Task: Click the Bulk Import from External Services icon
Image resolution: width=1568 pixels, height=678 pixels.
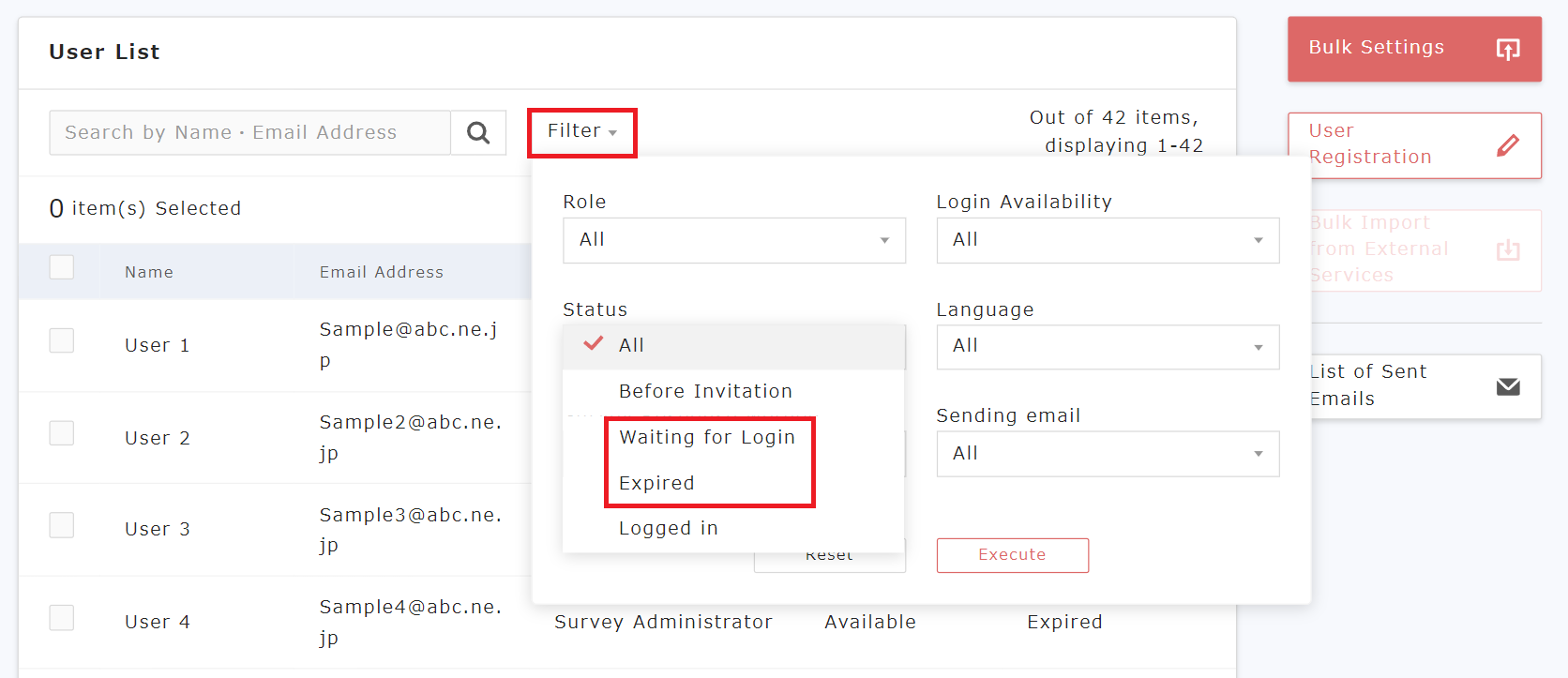Action: [x=1507, y=250]
